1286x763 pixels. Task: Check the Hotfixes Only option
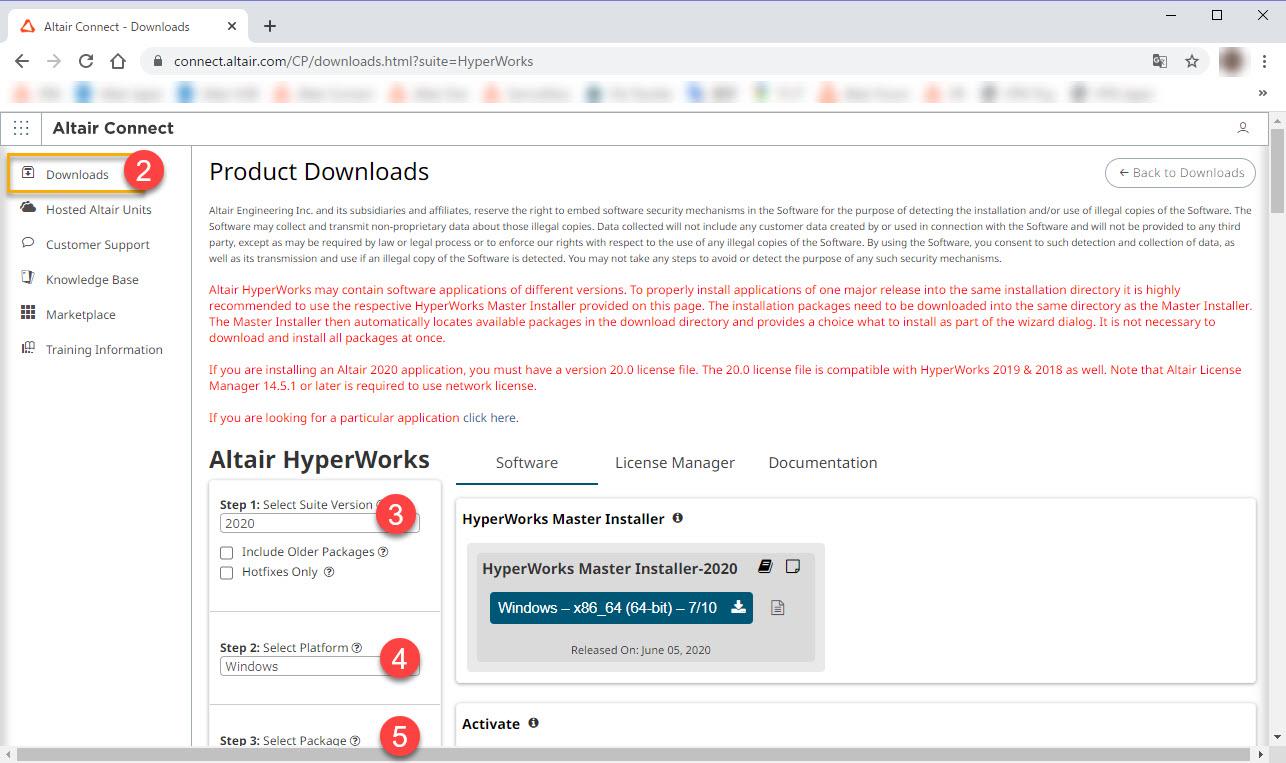tap(226, 572)
